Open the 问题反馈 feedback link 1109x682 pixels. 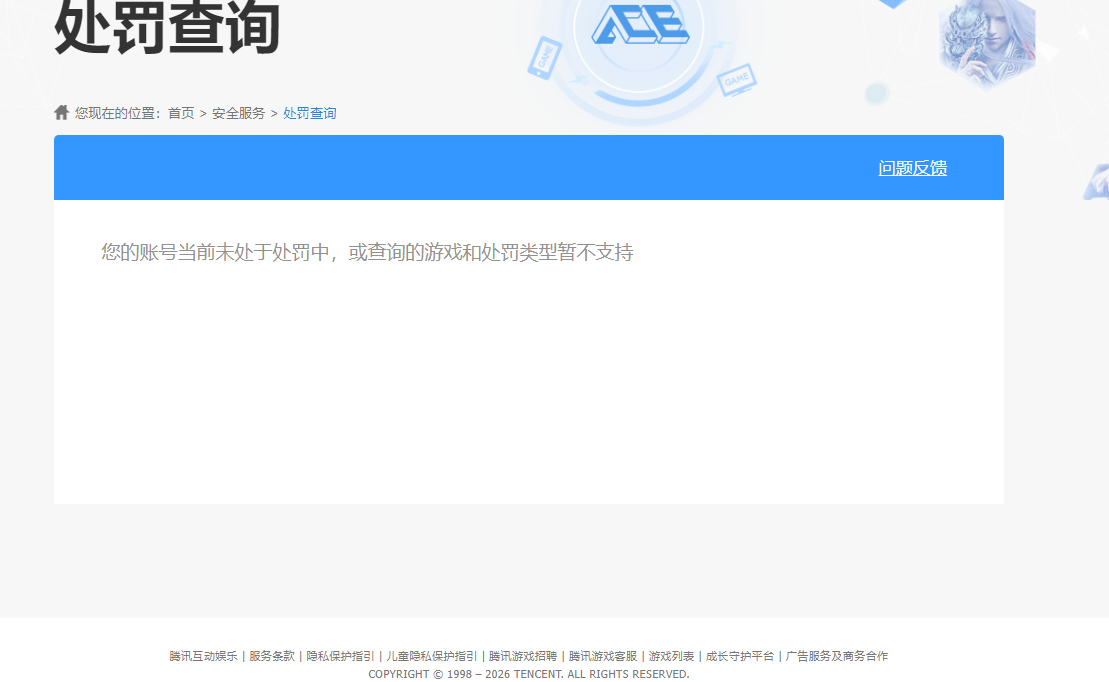coord(913,167)
